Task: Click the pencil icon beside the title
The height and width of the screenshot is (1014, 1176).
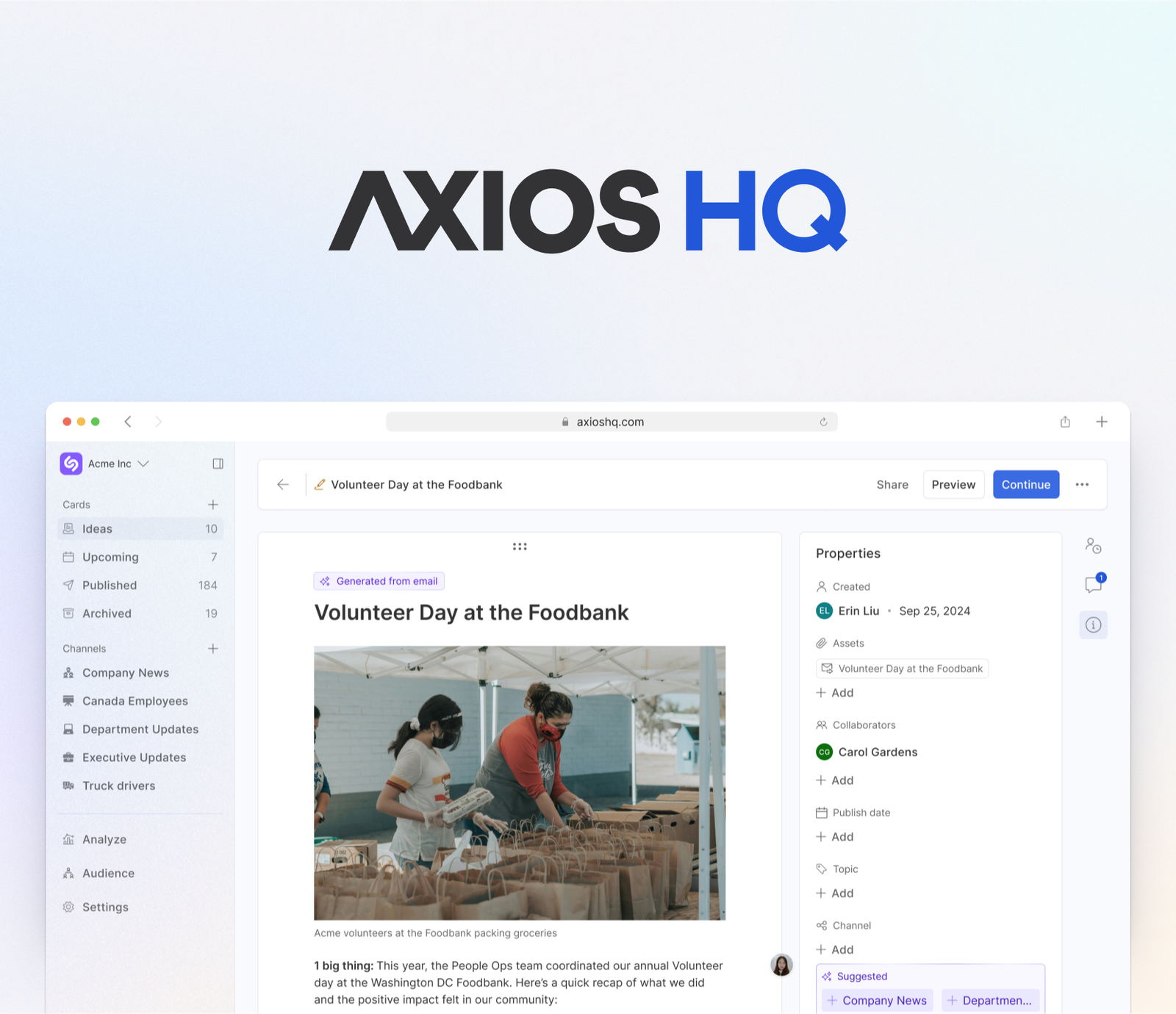Action: 320,484
